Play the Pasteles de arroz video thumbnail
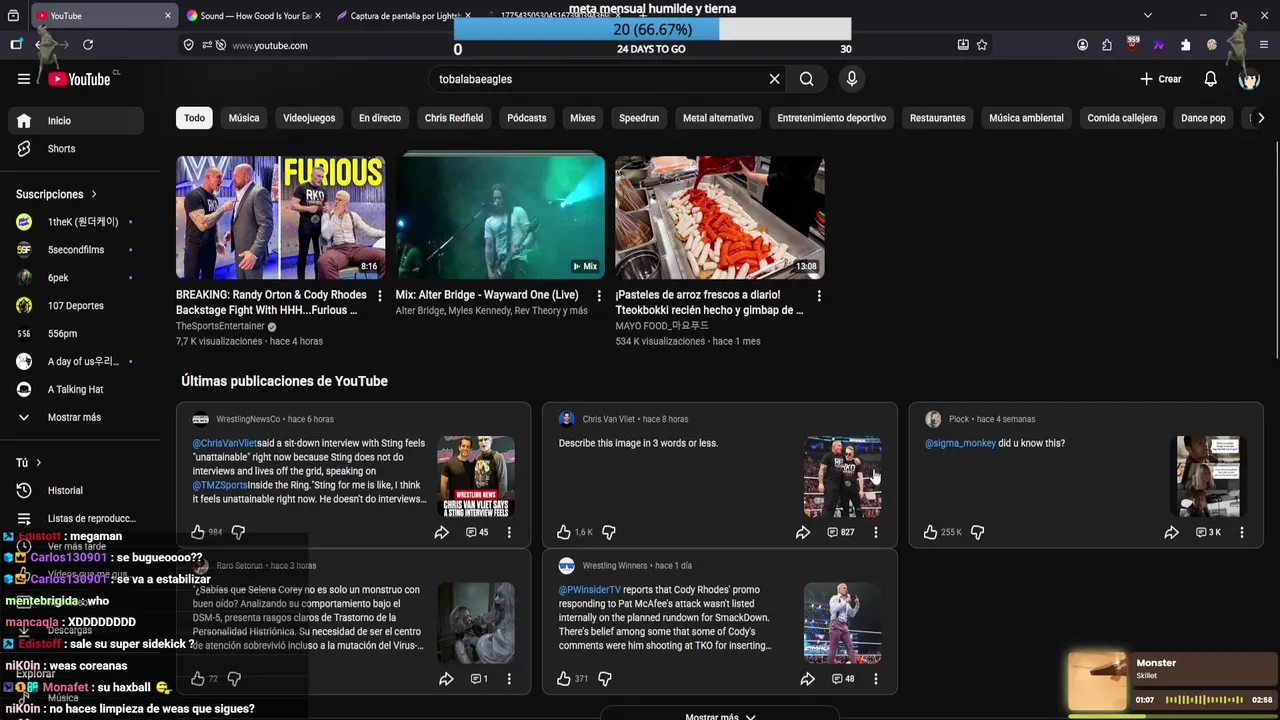 point(720,217)
